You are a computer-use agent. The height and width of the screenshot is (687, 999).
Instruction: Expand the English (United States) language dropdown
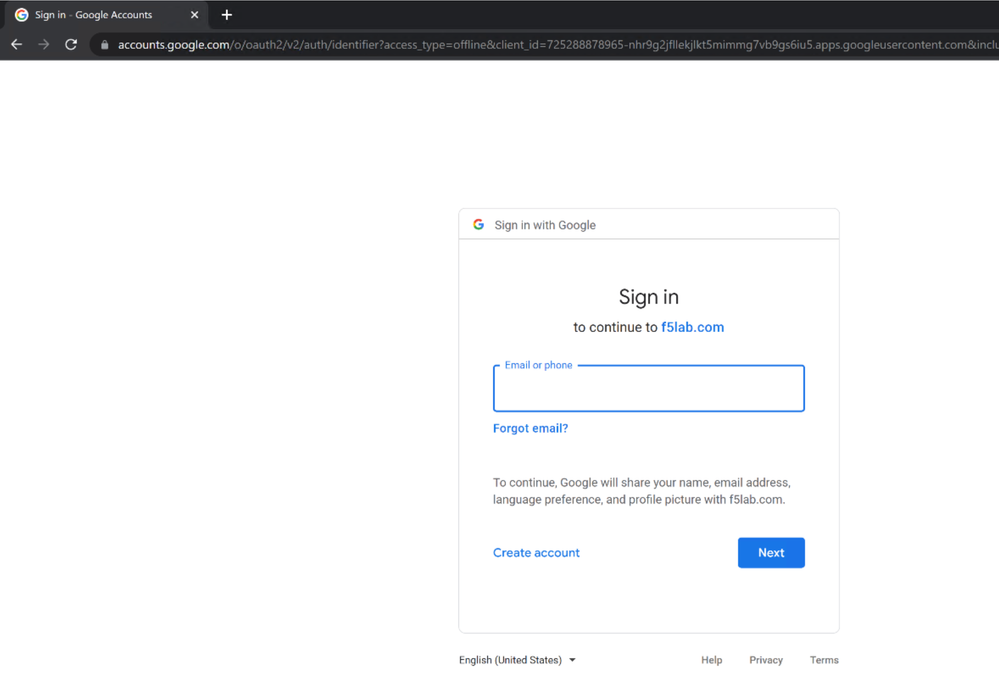pyautogui.click(x=517, y=660)
